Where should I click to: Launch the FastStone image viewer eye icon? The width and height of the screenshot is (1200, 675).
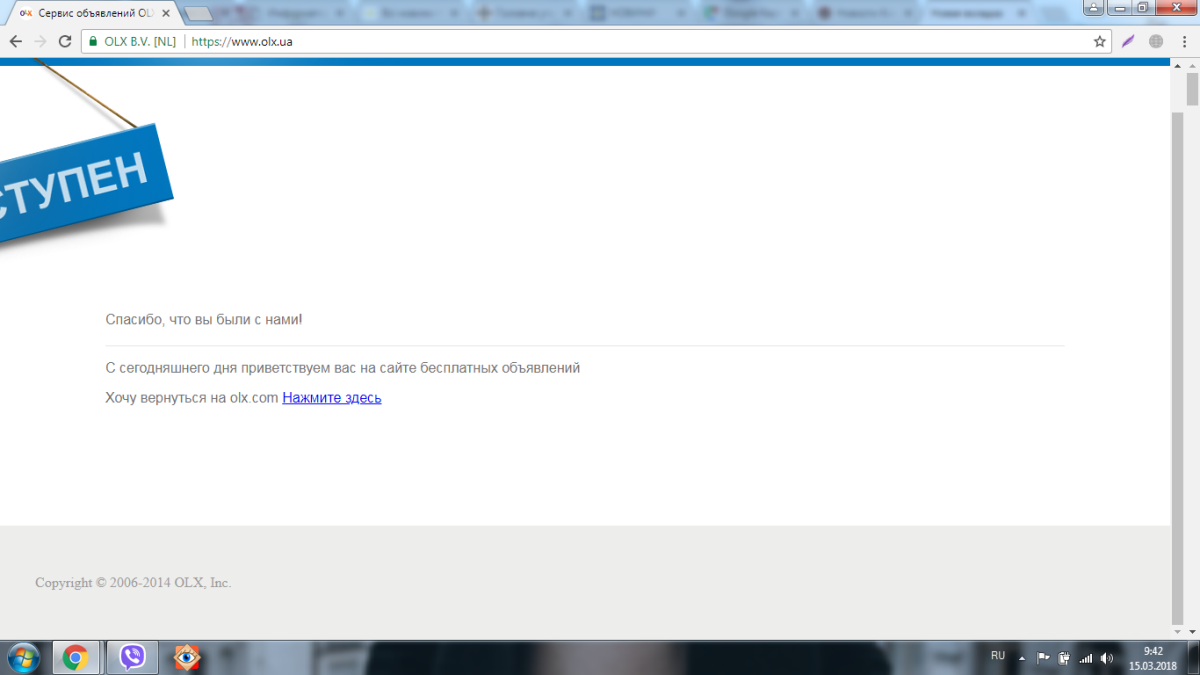point(186,657)
